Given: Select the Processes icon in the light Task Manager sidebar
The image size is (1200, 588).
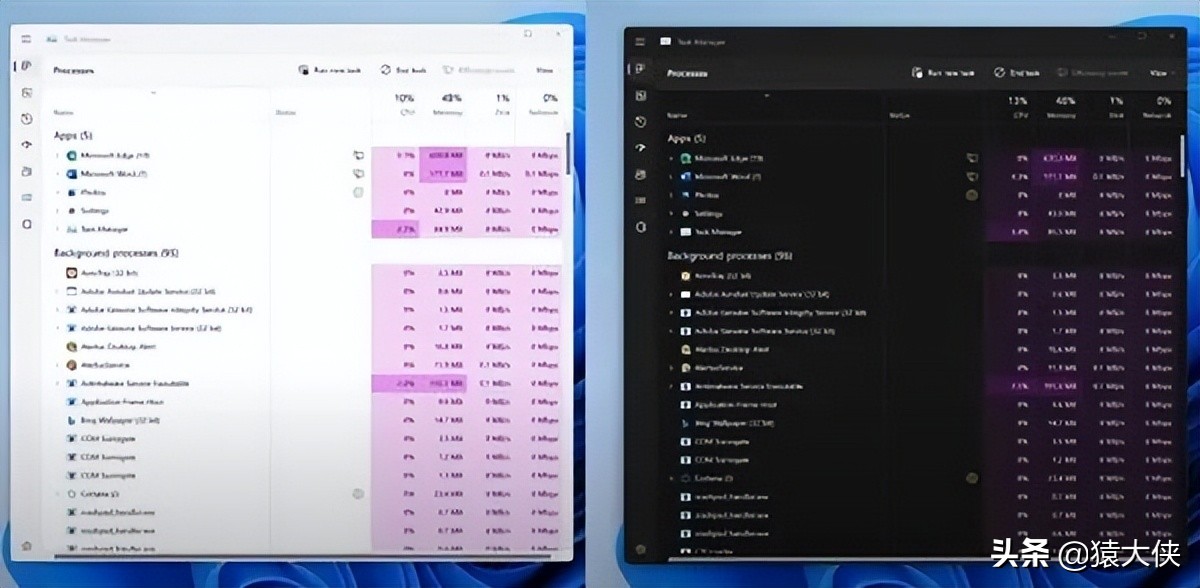Looking at the screenshot, I should [x=26, y=66].
